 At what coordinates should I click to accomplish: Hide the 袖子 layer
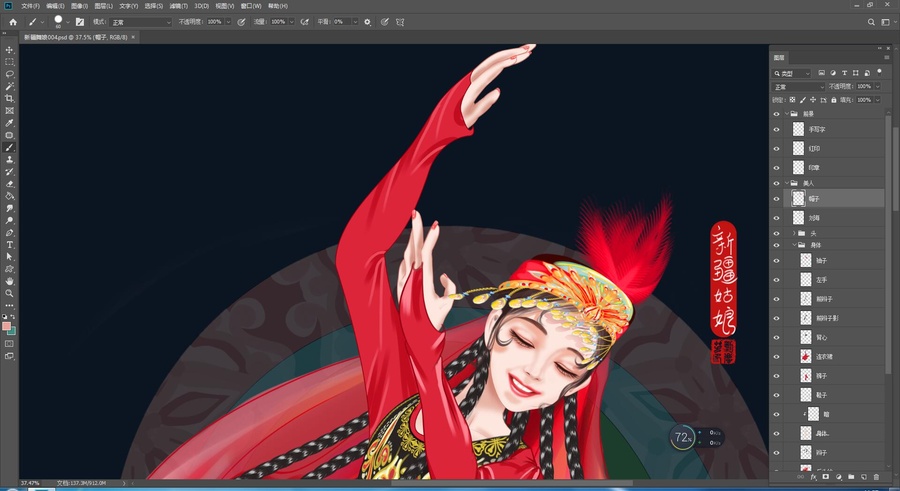click(x=777, y=261)
